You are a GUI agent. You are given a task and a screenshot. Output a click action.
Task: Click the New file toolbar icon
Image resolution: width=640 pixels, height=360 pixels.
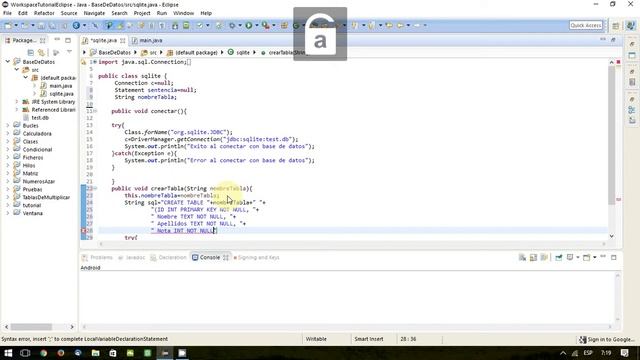tap(8, 25)
